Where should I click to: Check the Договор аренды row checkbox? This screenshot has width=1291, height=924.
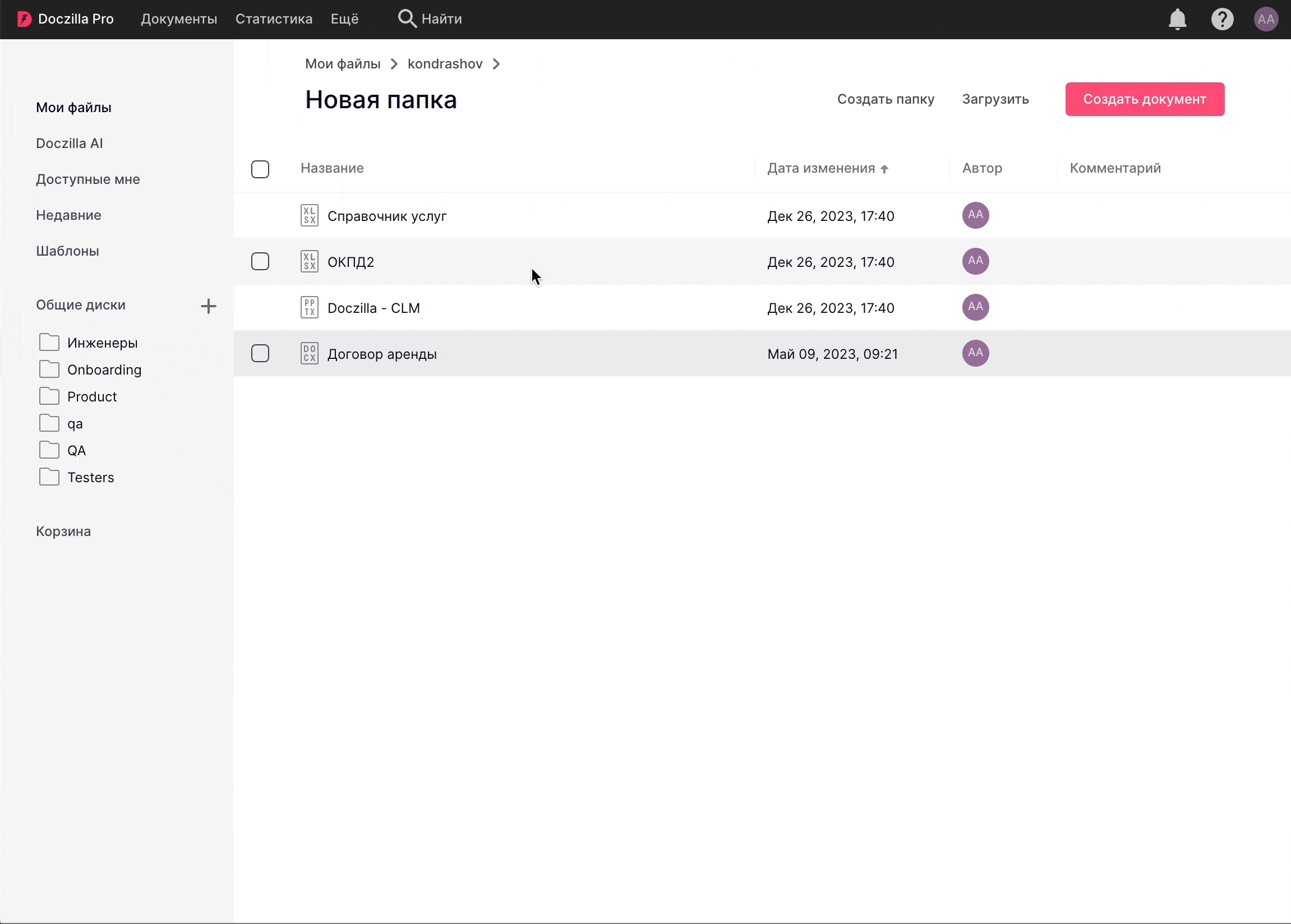260,353
